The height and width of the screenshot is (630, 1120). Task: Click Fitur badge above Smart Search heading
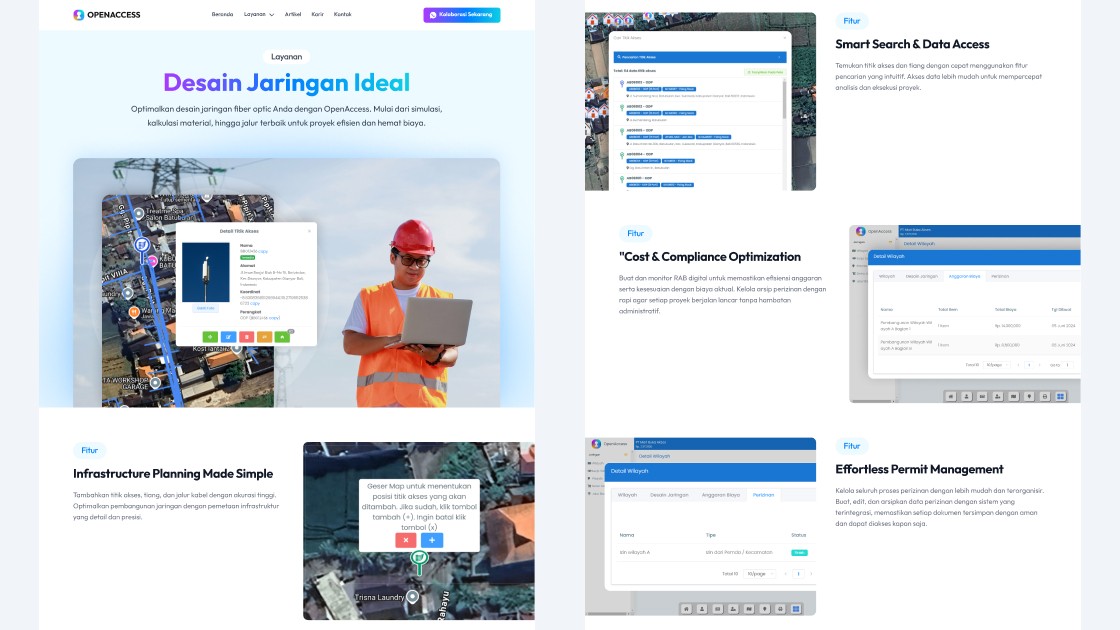coord(851,21)
